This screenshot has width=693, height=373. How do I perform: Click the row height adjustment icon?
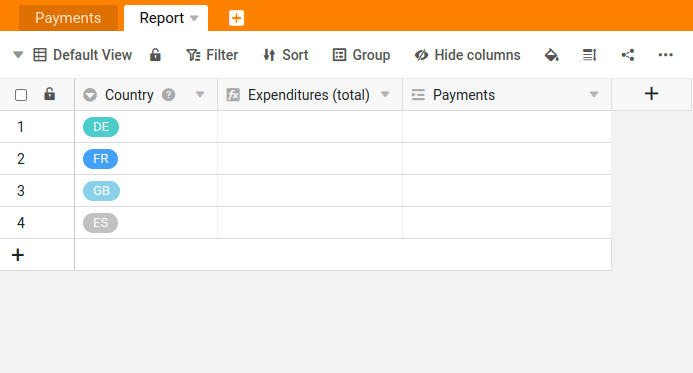point(590,55)
